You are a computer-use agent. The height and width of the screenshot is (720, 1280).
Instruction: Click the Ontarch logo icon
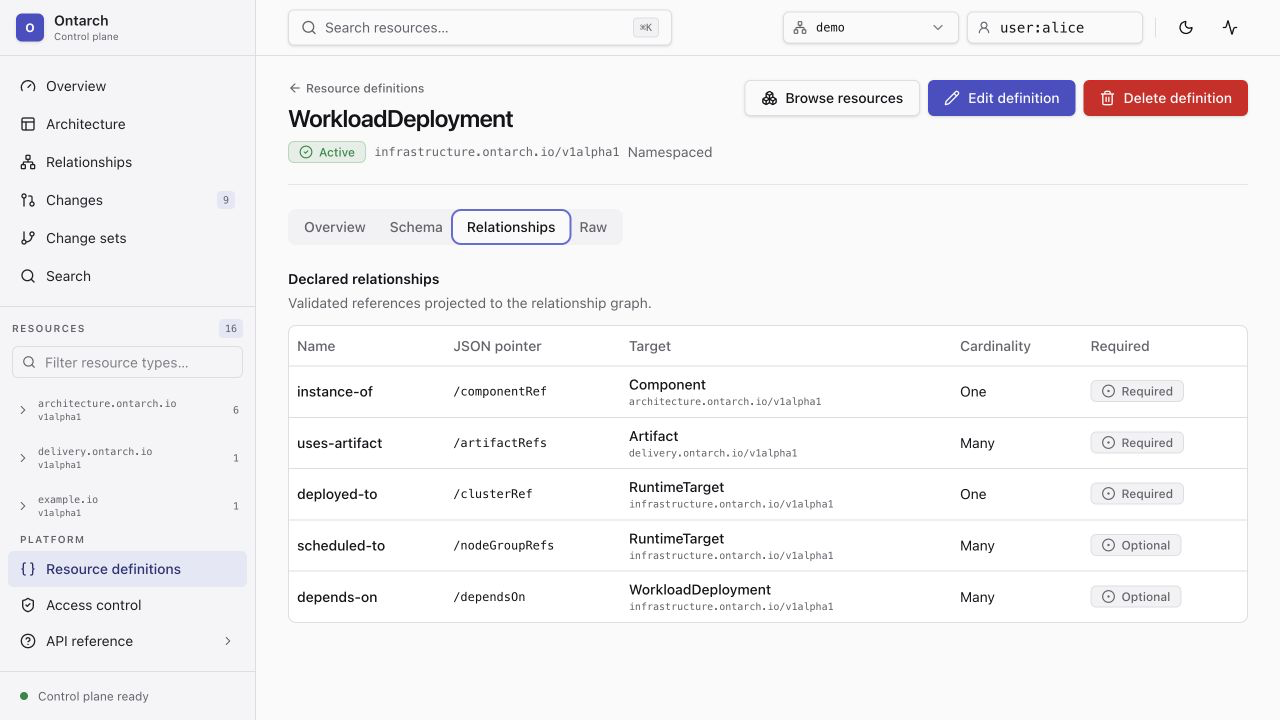coord(29,28)
